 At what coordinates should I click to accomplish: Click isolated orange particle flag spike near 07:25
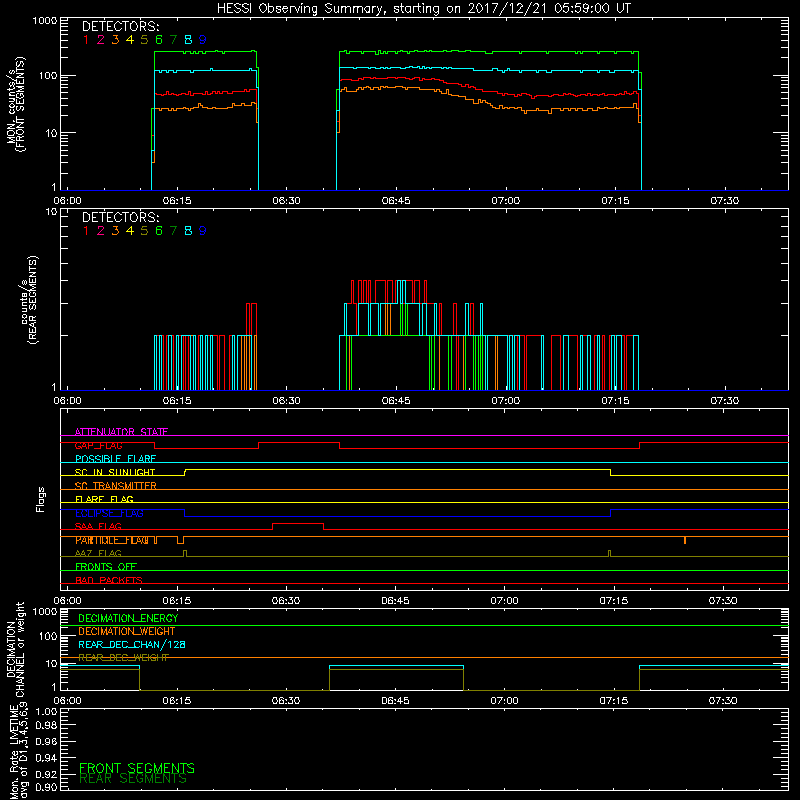[x=685, y=540]
